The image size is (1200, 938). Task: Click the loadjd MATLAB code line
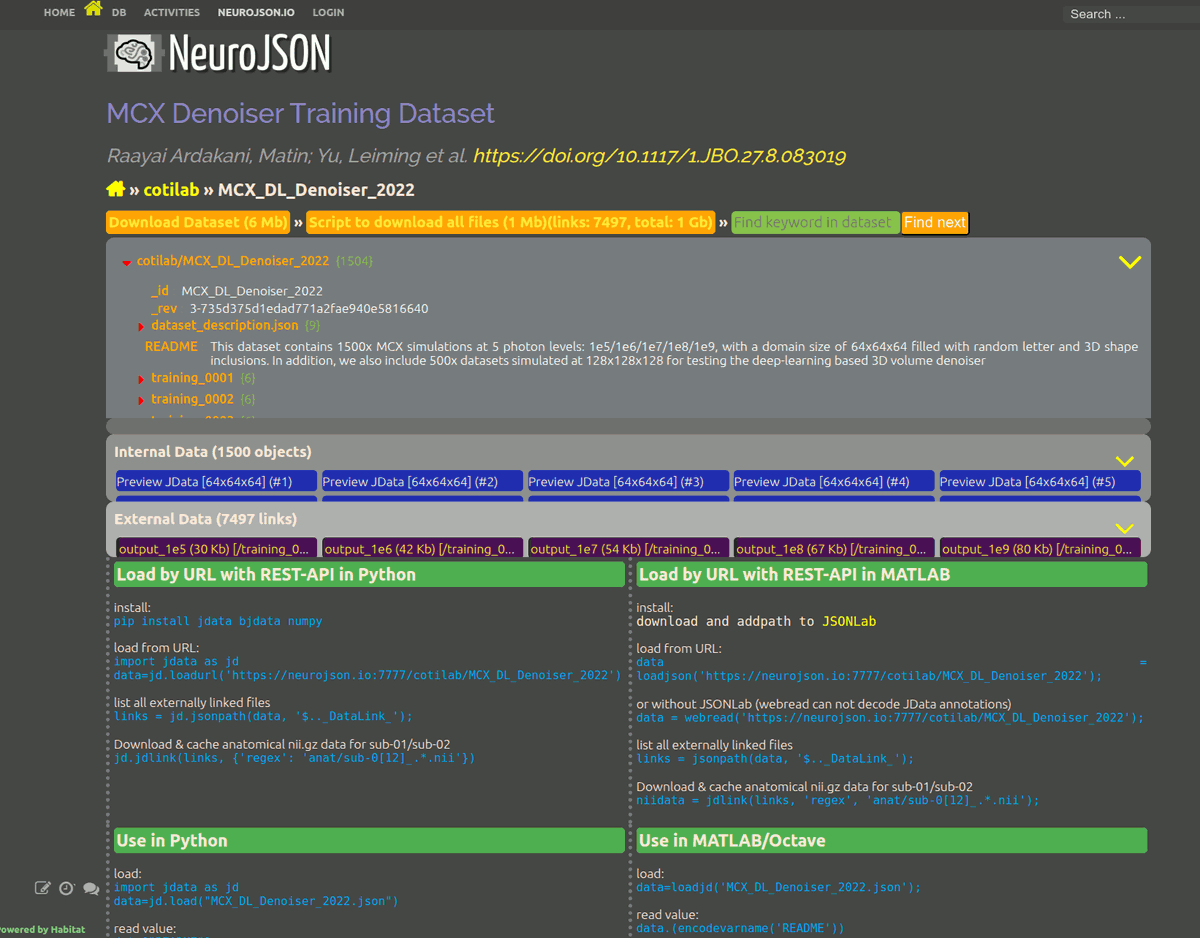779,887
